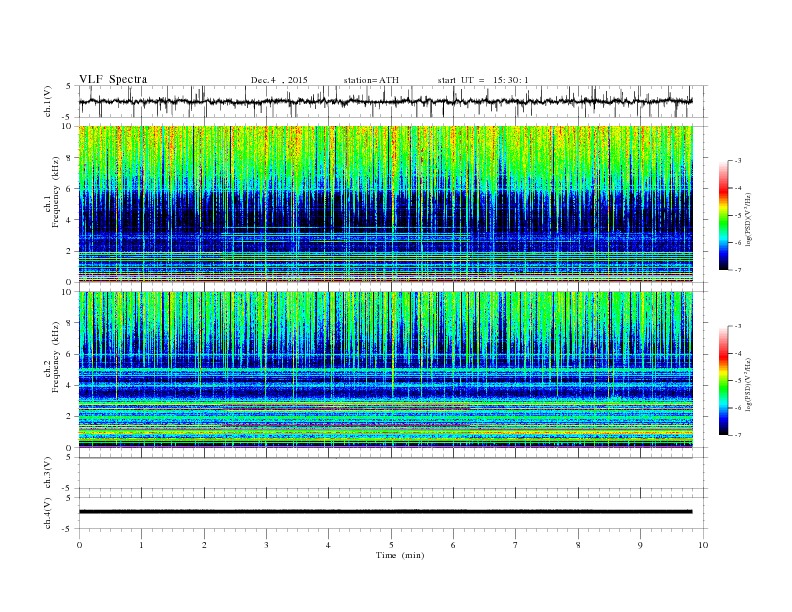The image size is (792, 612).
Task: Click the time axis tick label "3"
Action: [266, 545]
